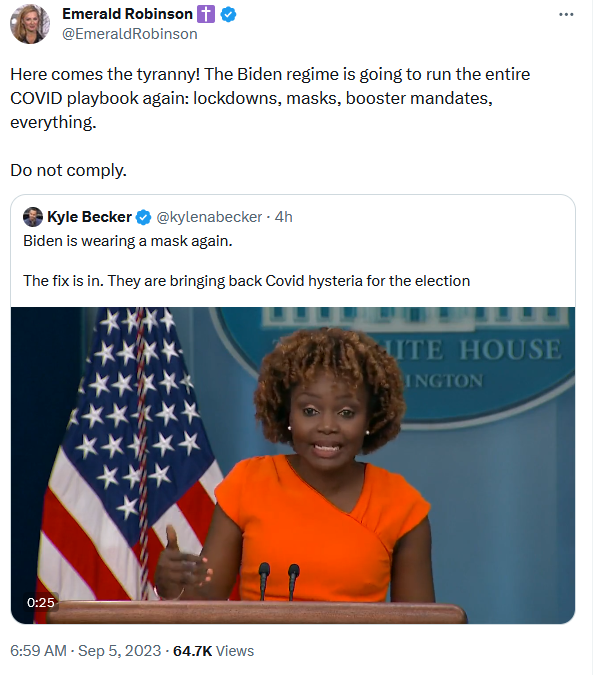Screen dimensions: 594x675
Task: Click the Kyle Becker name in the quoted tweet
Action: [89, 217]
